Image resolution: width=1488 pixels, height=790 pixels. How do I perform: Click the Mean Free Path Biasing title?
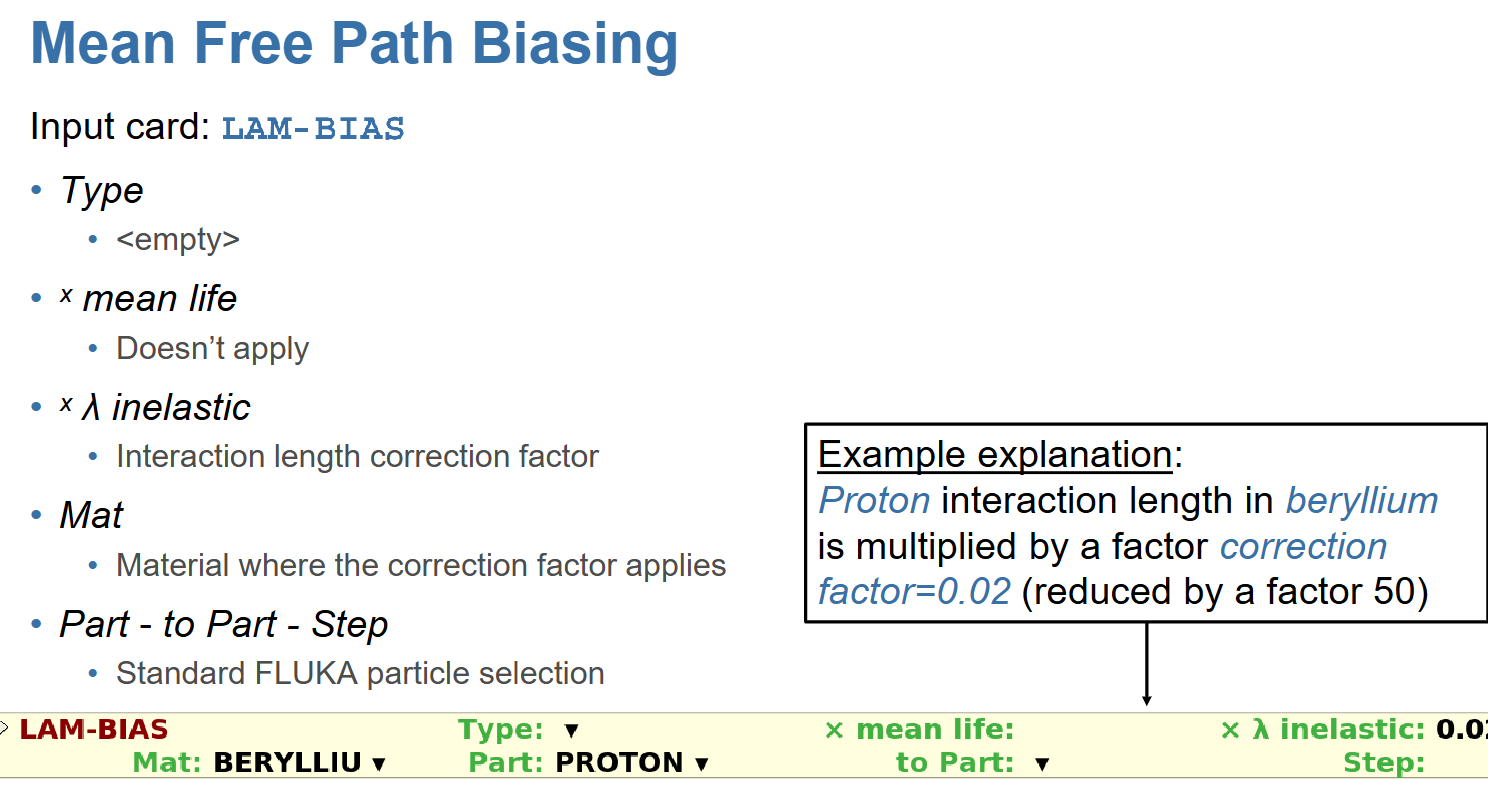354,44
